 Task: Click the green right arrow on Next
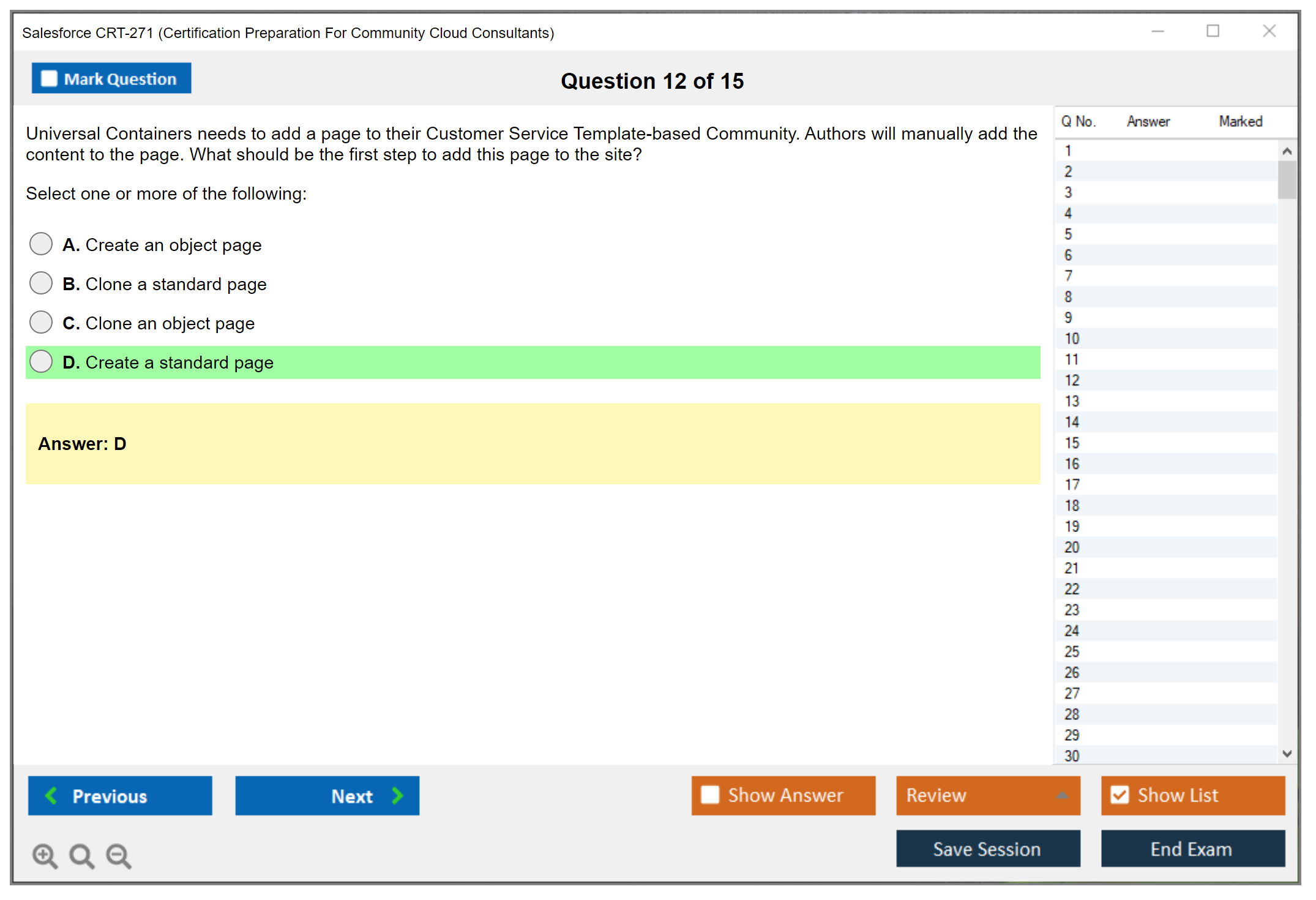397,795
